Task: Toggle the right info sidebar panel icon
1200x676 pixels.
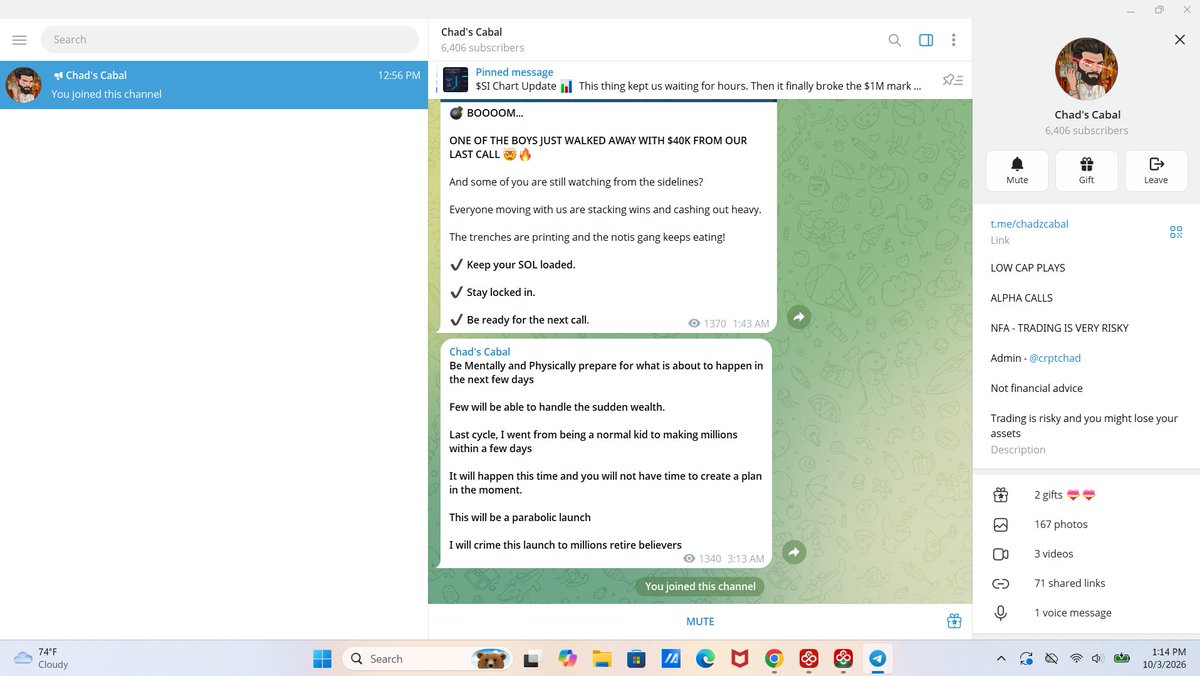Action: click(926, 40)
